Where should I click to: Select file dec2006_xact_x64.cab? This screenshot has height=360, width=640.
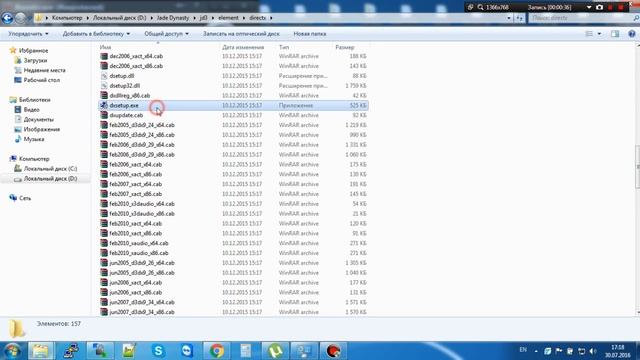coord(136,56)
